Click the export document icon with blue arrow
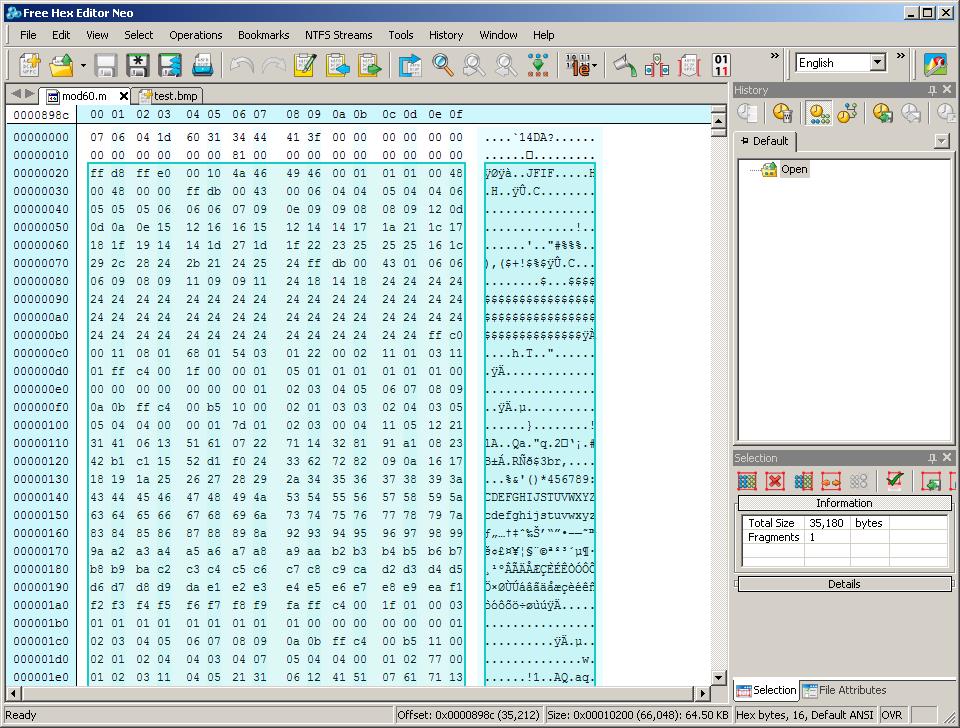The height and width of the screenshot is (728, 960). pos(410,64)
